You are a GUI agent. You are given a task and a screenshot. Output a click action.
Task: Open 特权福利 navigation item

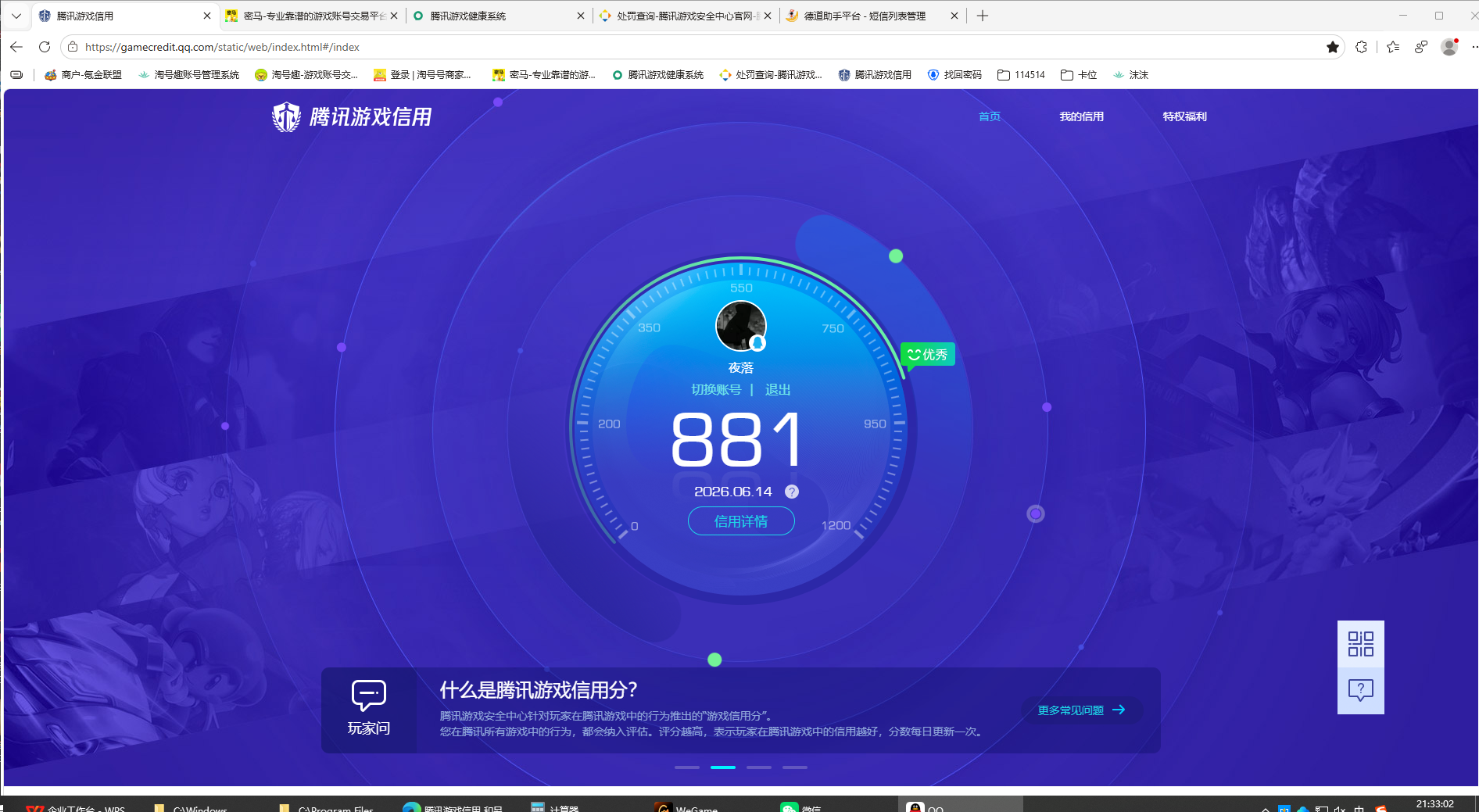click(1185, 116)
